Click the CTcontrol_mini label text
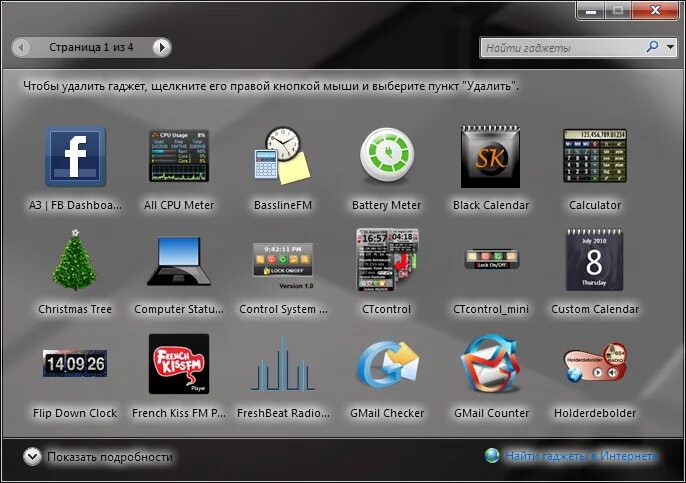Viewport: 686px width, 483px height. click(491, 309)
